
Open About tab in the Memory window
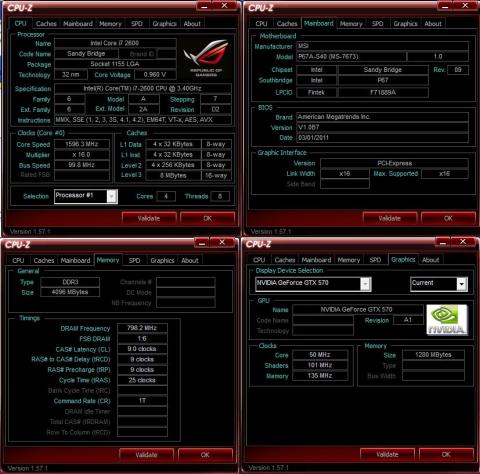190,260
